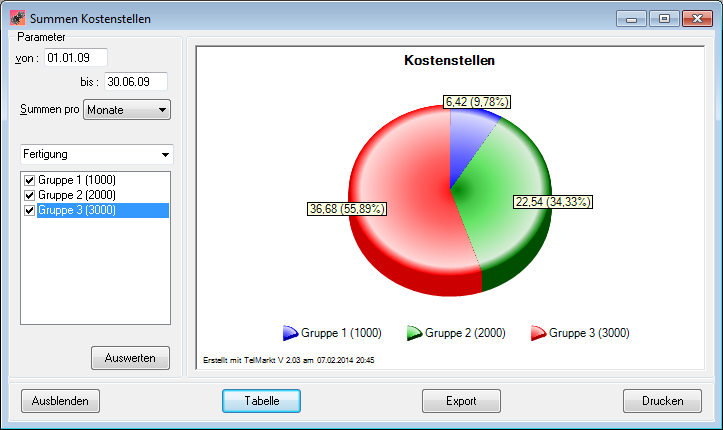Click the app icon in title bar
This screenshot has height=430, width=723.
[x=17, y=17]
